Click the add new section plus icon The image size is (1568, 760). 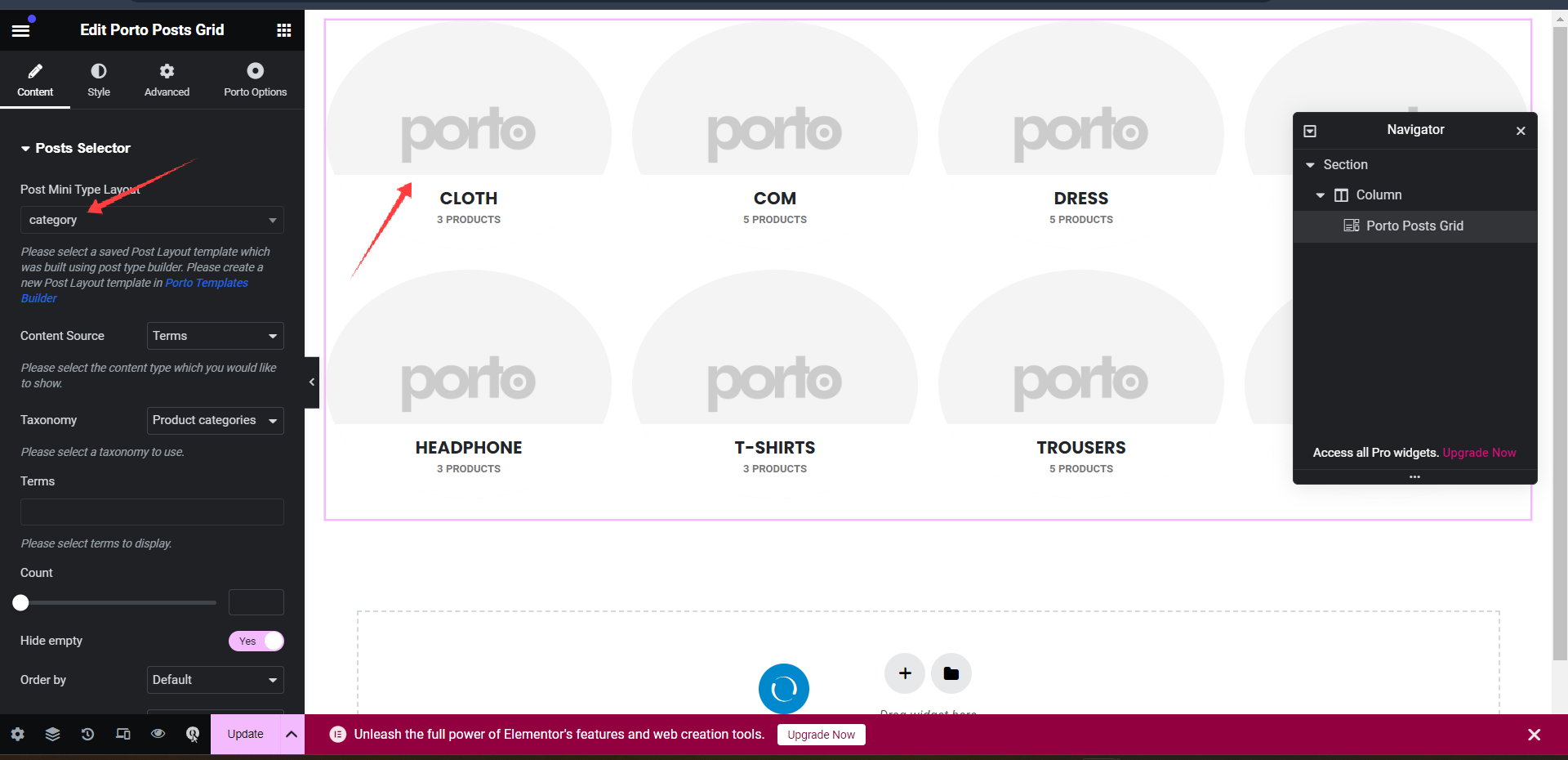tap(905, 673)
